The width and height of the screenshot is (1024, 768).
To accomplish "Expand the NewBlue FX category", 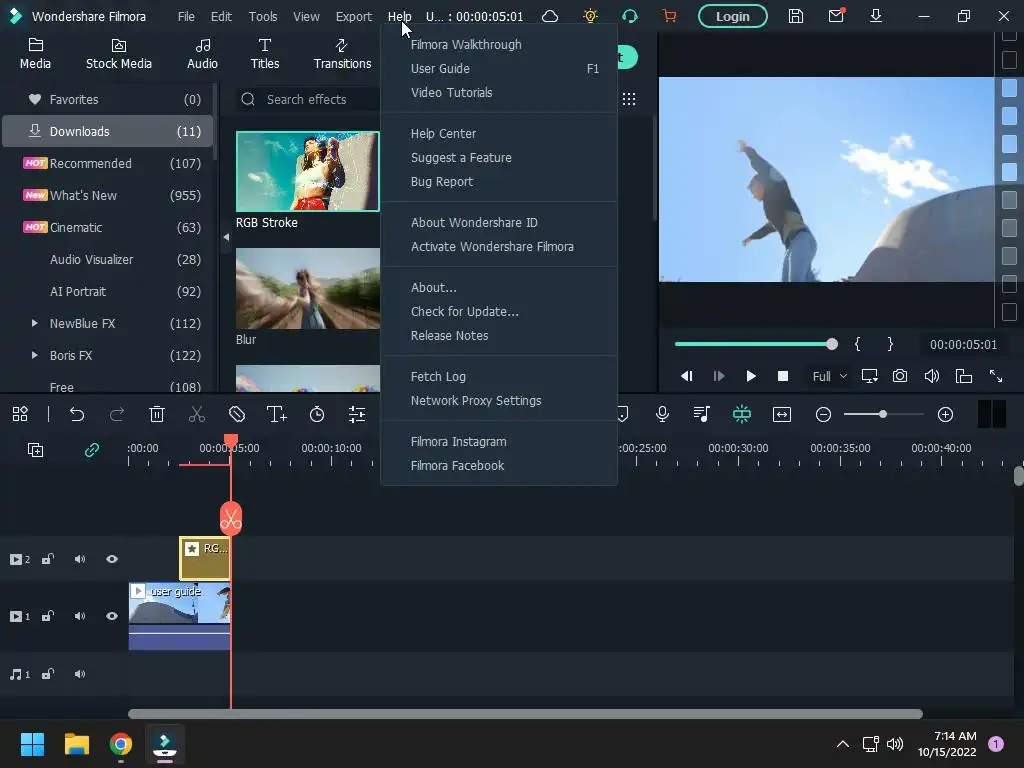I will pos(35,323).
